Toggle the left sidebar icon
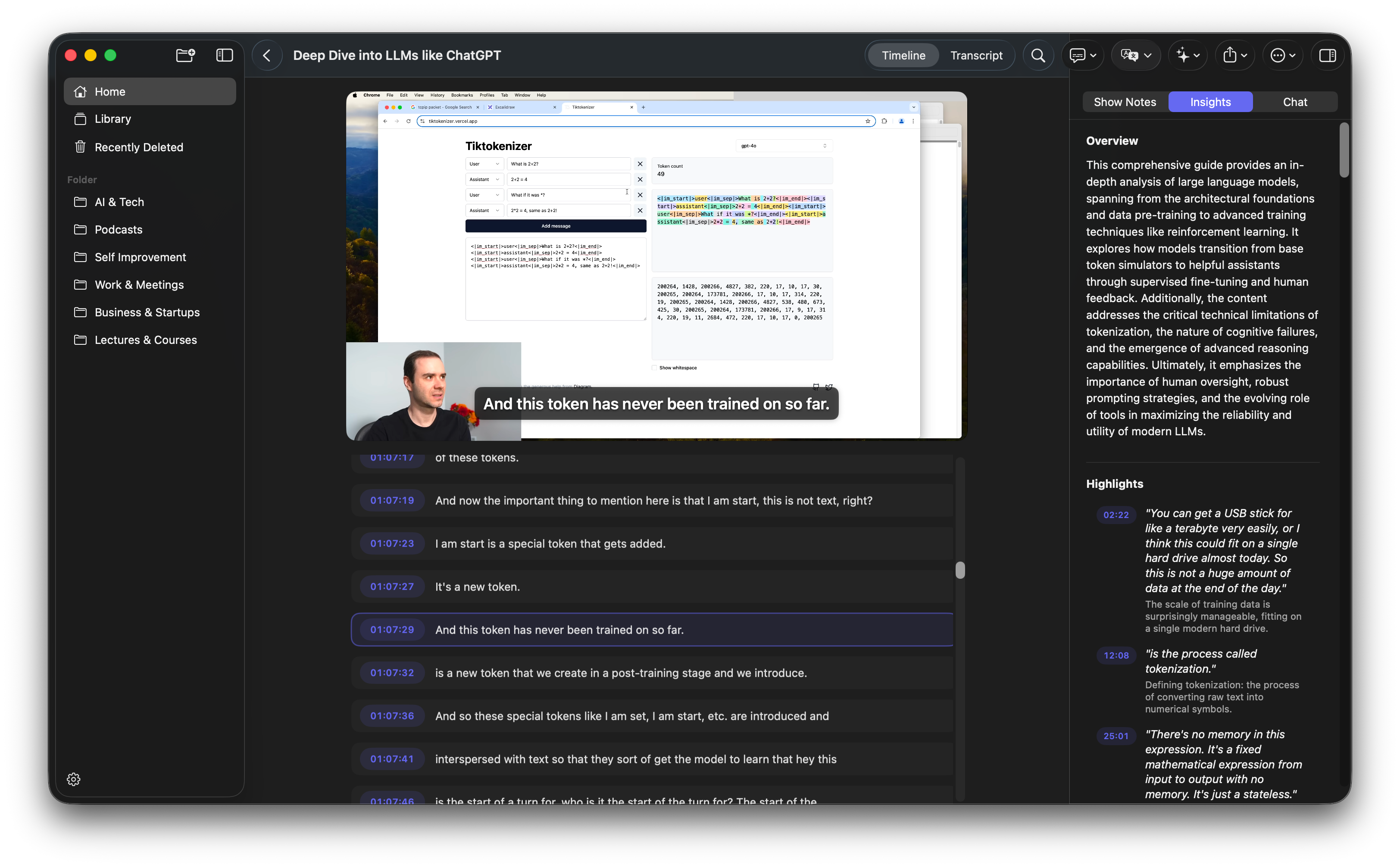 [224, 55]
